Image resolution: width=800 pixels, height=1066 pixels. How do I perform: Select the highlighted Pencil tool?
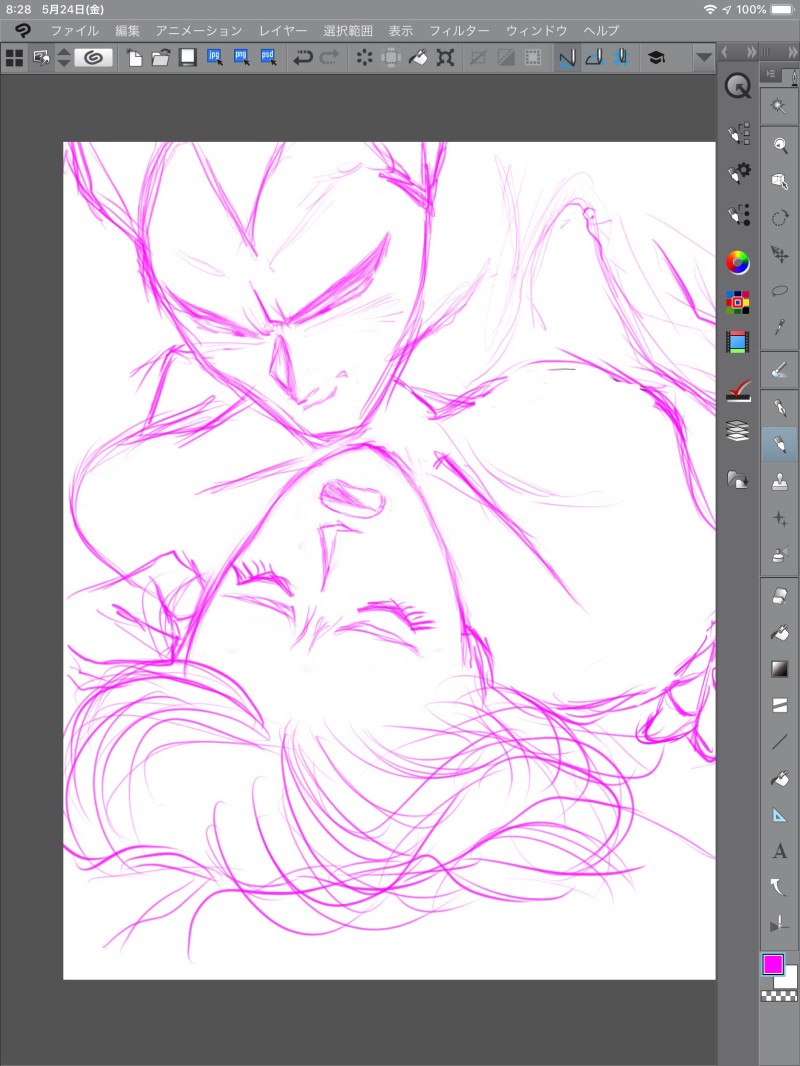pyautogui.click(x=780, y=445)
